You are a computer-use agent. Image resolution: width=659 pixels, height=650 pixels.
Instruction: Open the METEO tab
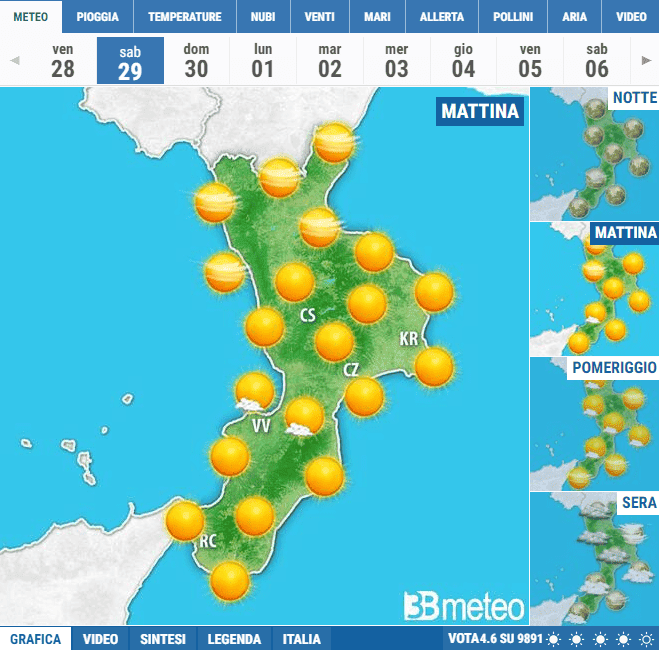pyautogui.click(x=31, y=17)
